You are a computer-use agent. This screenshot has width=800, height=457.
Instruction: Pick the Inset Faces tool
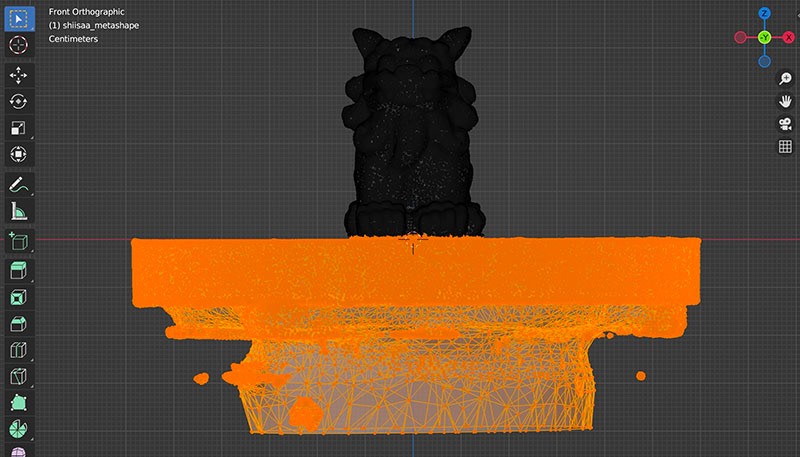coord(19,297)
